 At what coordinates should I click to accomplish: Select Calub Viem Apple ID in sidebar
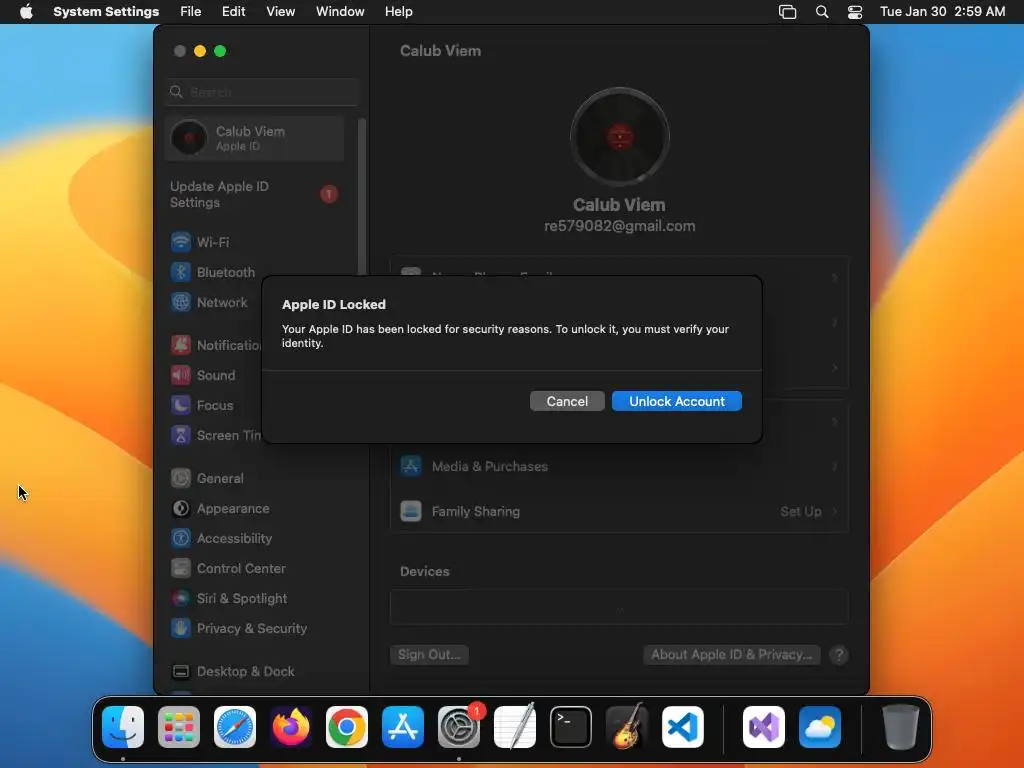coord(255,138)
